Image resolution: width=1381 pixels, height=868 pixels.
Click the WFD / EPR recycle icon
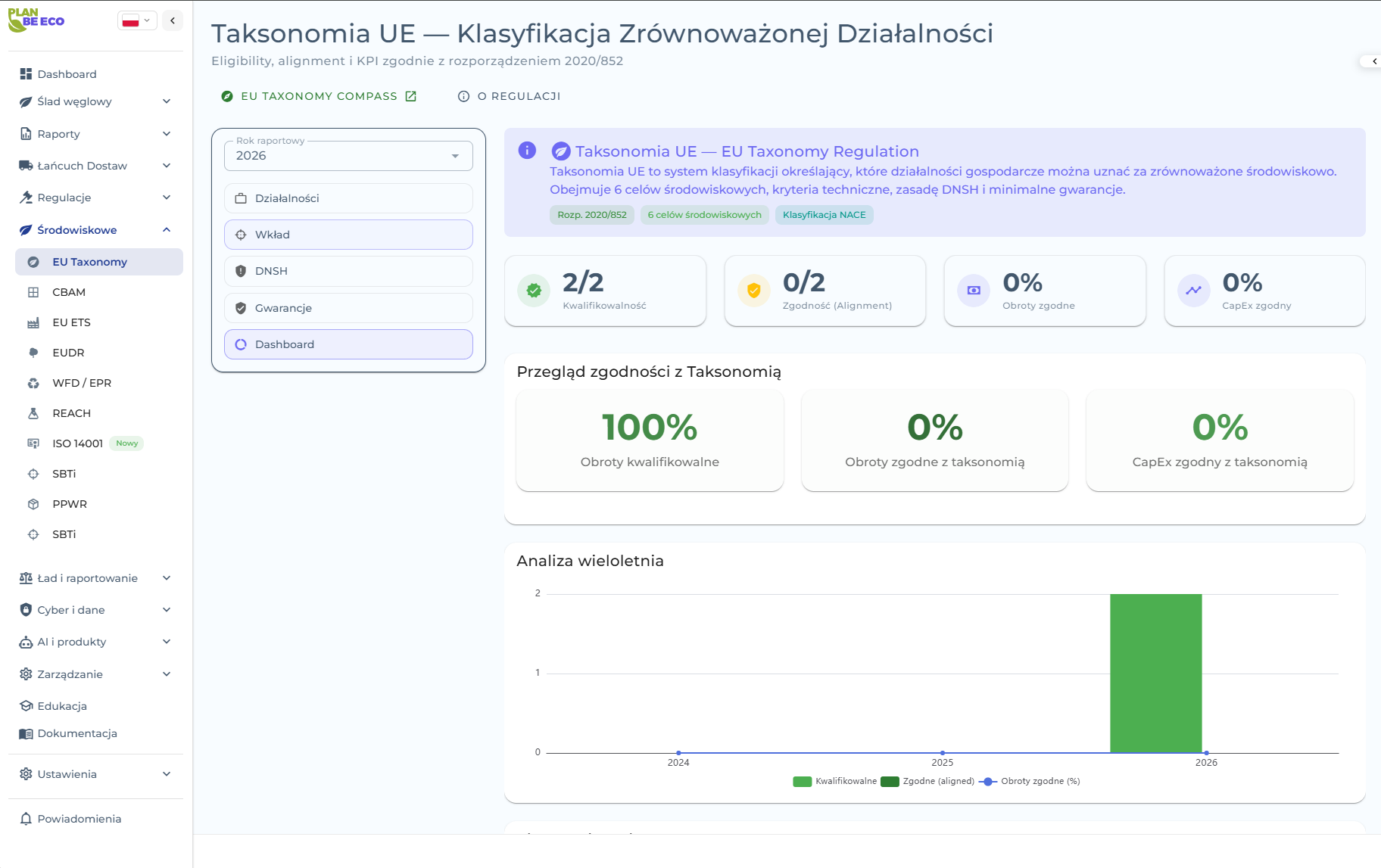[x=33, y=383]
